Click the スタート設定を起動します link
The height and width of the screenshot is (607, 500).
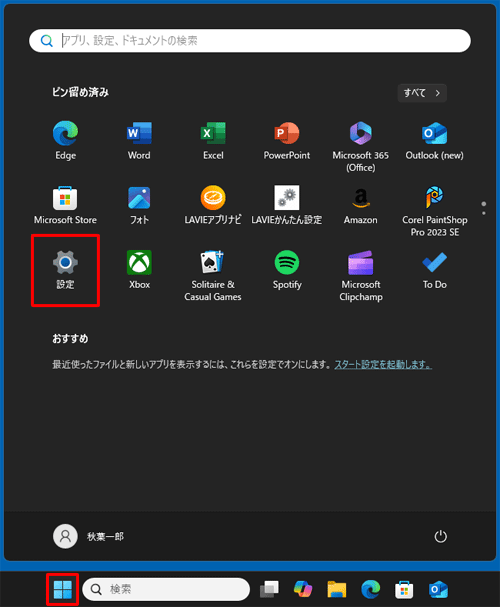pyautogui.click(x=383, y=365)
